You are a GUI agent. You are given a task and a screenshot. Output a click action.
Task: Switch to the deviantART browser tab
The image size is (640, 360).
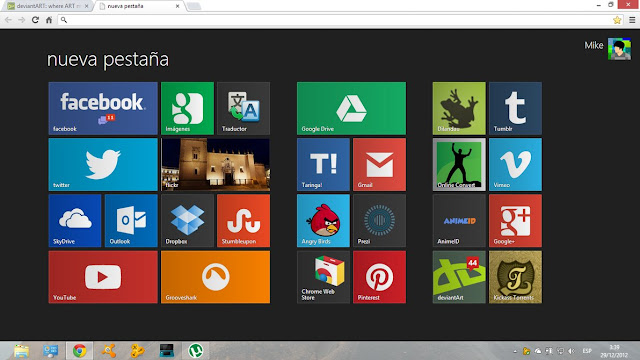pyautogui.click(x=48, y=6)
